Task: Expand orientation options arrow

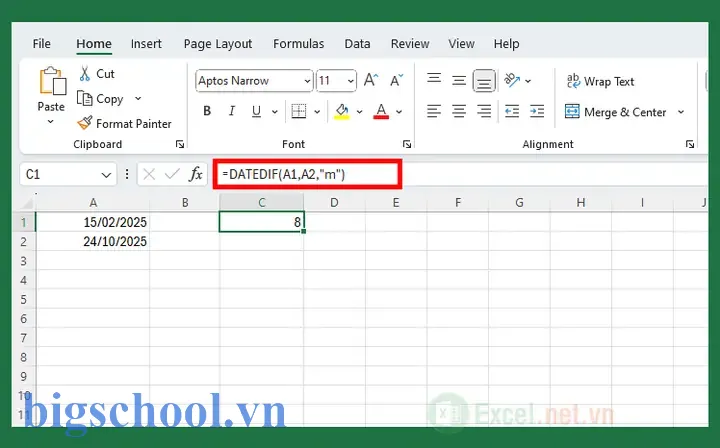Action: coord(528,81)
